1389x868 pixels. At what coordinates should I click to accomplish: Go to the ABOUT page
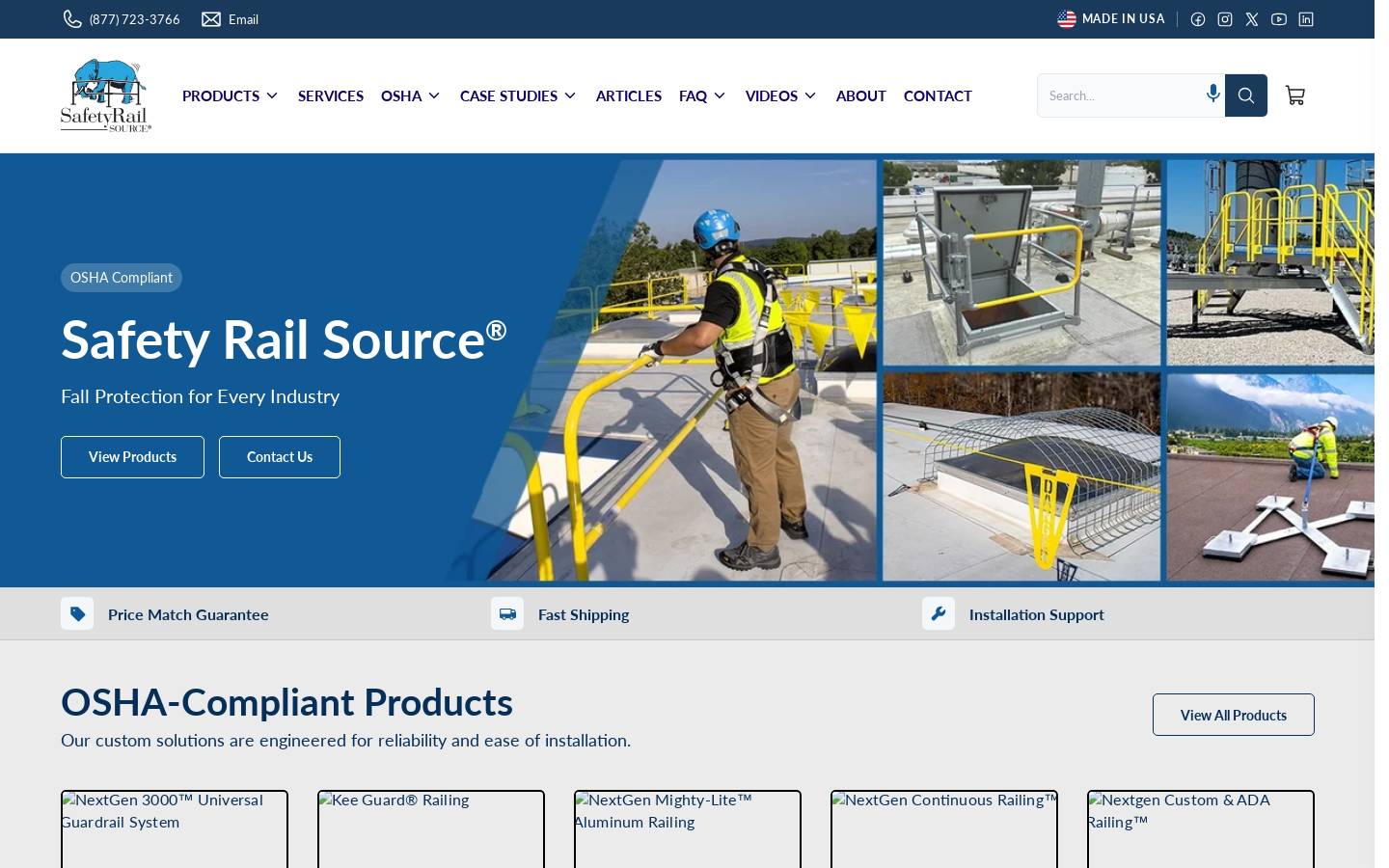tap(861, 95)
